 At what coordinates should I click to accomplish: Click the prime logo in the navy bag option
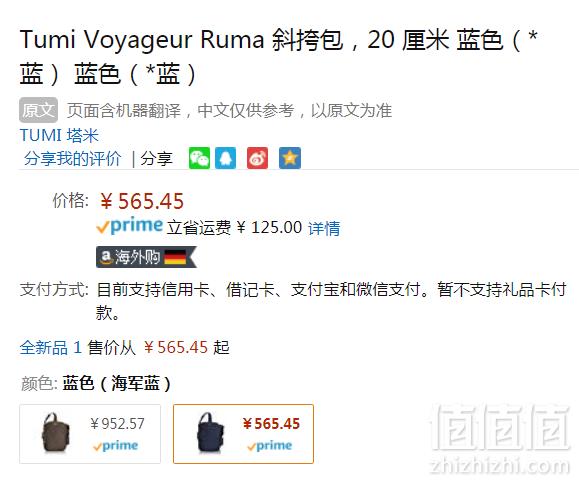pyautogui.click(x=270, y=446)
